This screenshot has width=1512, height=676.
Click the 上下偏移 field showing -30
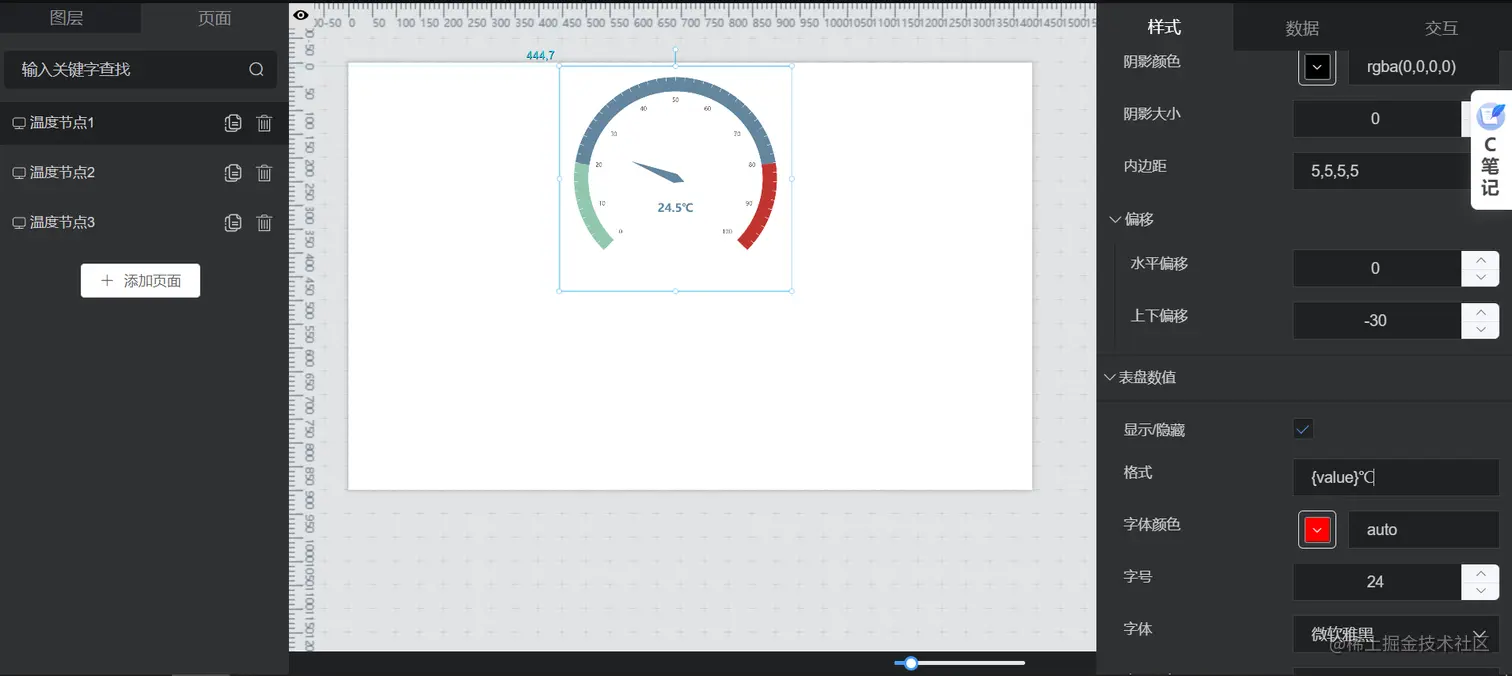[1377, 320]
